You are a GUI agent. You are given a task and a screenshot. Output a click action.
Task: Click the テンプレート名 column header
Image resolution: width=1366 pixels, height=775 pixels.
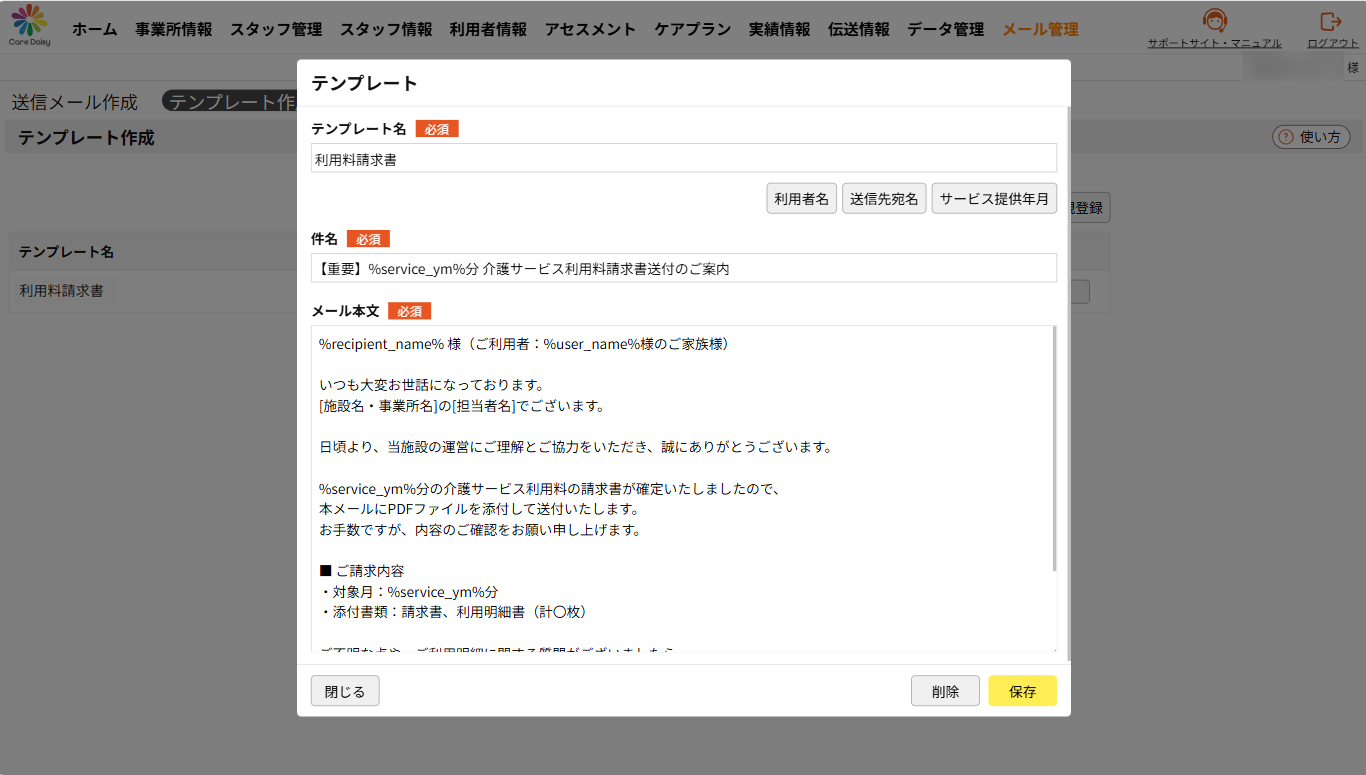[66, 251]
